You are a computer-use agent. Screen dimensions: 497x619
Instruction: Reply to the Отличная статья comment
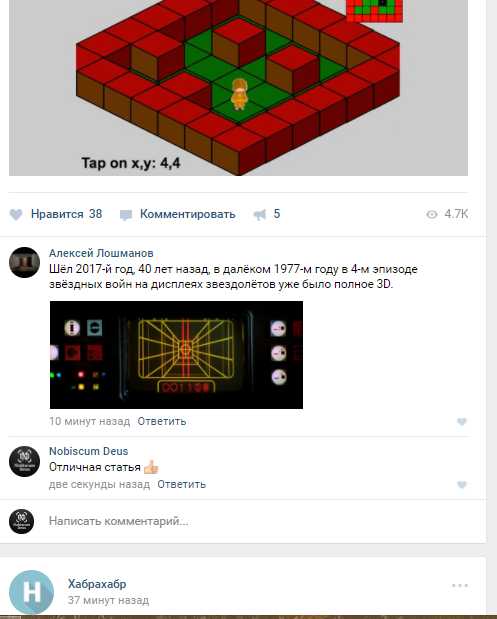(x=182, y=484)
